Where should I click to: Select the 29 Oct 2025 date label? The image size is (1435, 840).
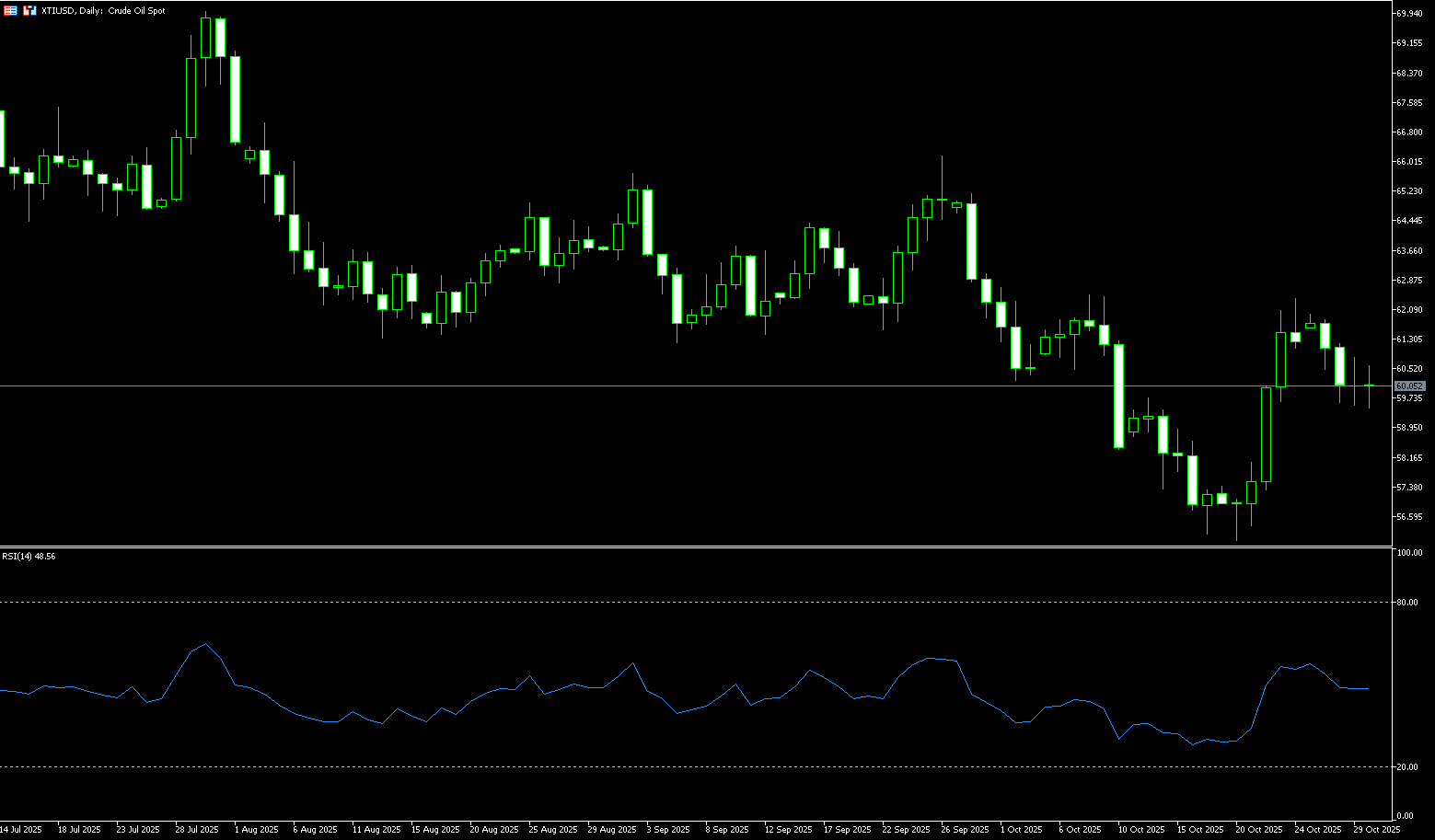click(1378, 830)
